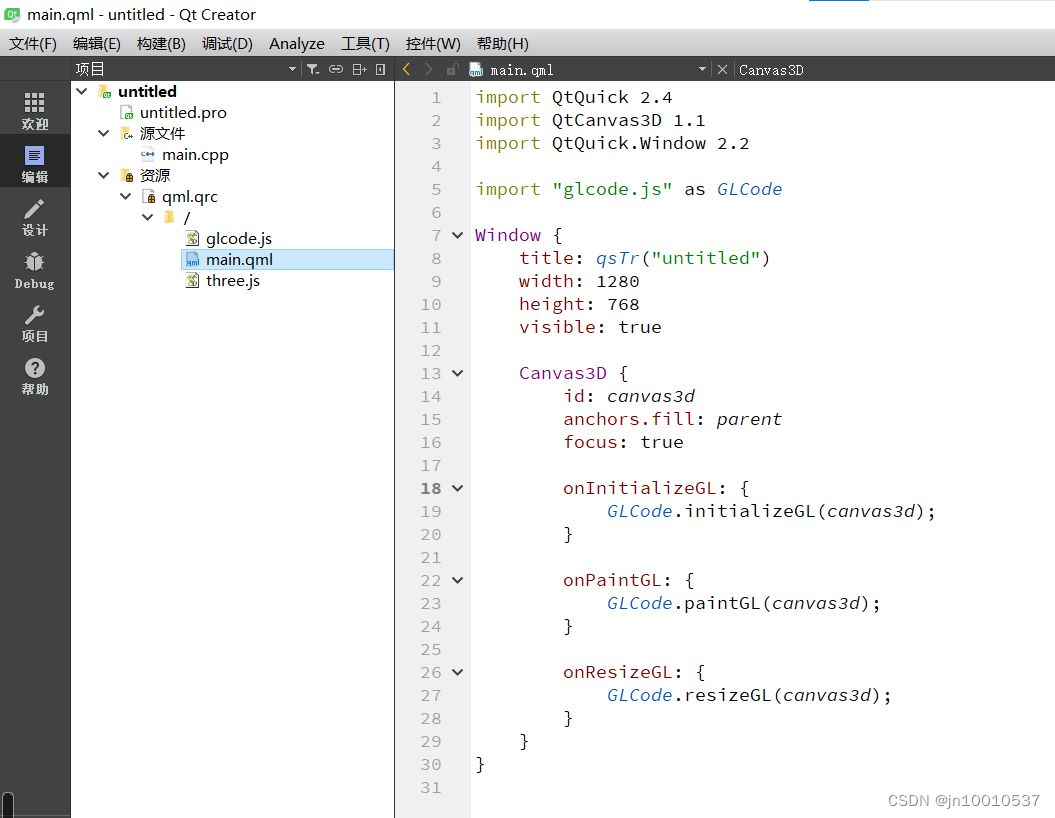The height and width of the screenshot is (818, 1055).
Task: Open the 调试(D) menu
Action: point(227,44)
